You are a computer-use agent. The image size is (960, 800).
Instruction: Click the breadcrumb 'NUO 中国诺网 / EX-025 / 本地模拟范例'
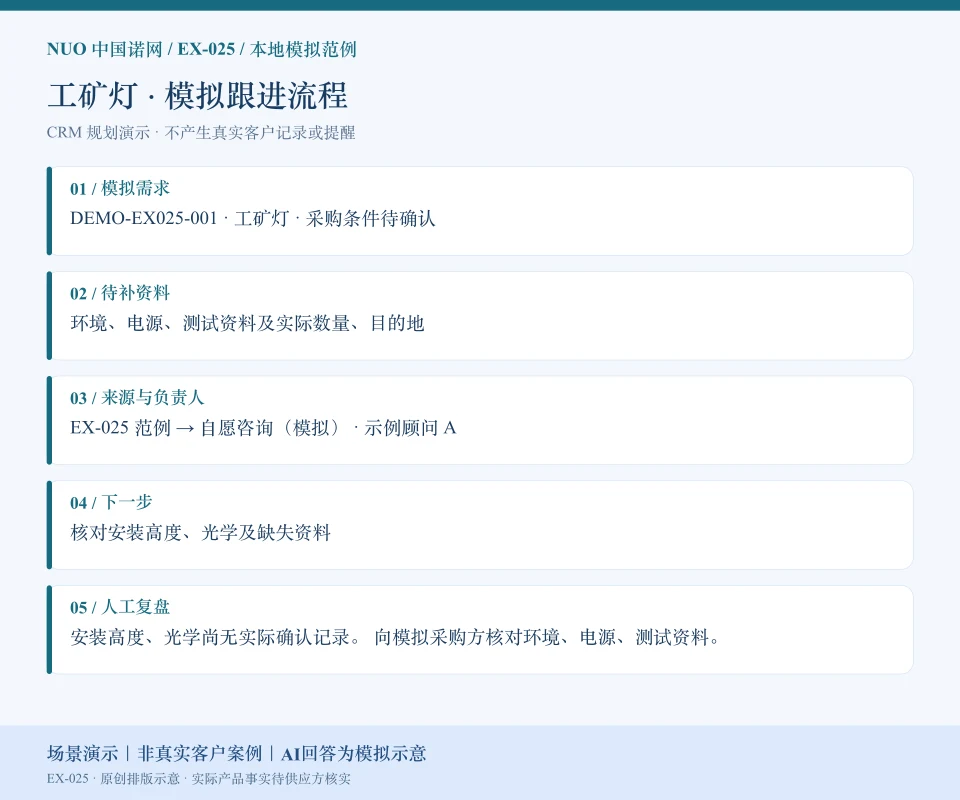pos(201,49)
